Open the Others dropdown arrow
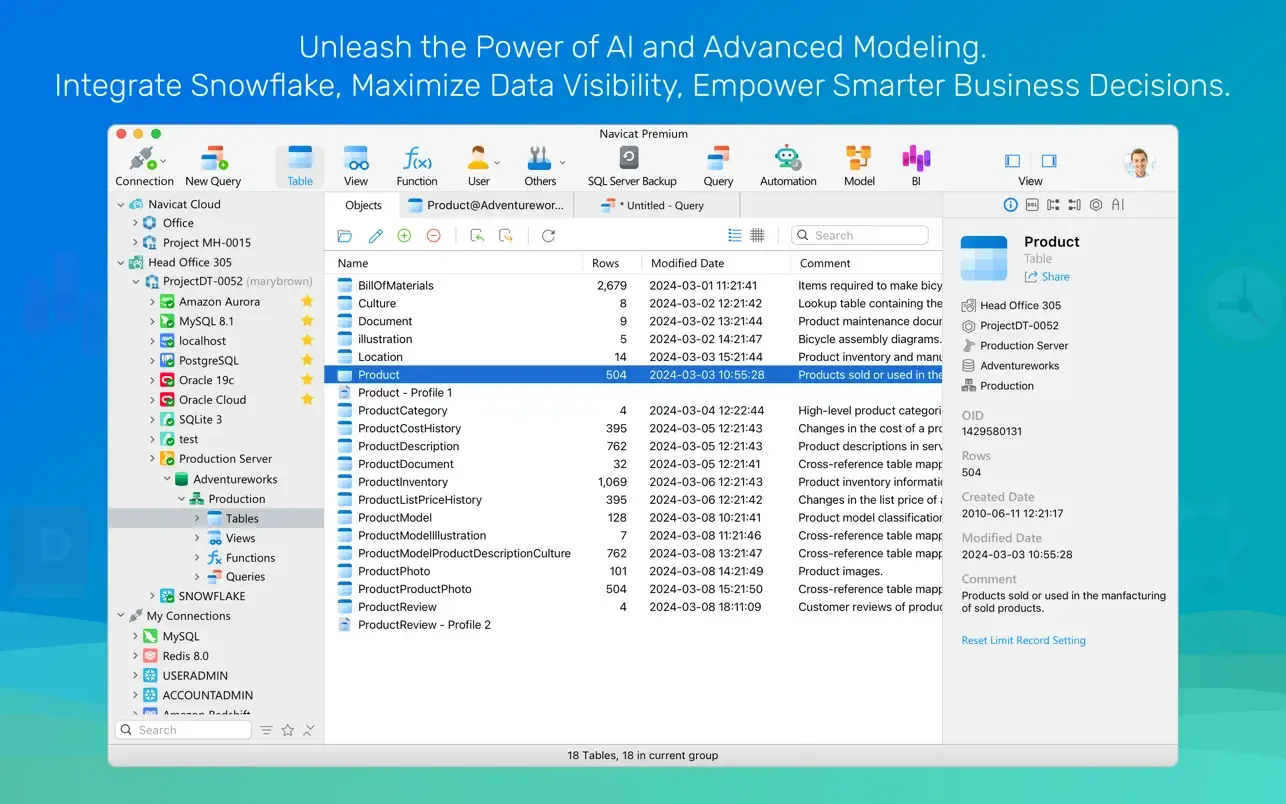This screenshot has height=804, width=1286. pos(562,161)
